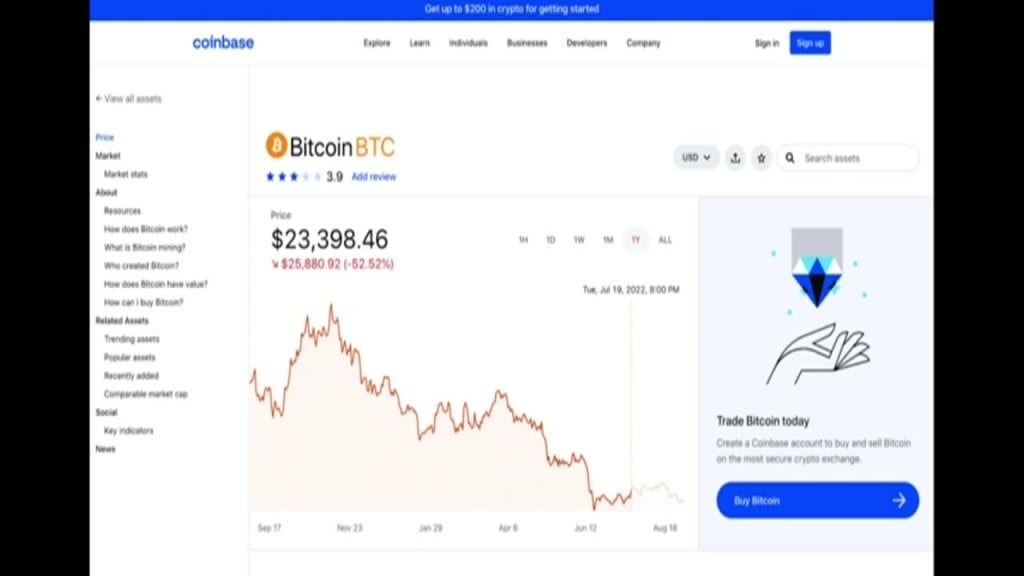
Task: Add Bitcoin to watchlist with star icon
Action: [x=761, y=158]
